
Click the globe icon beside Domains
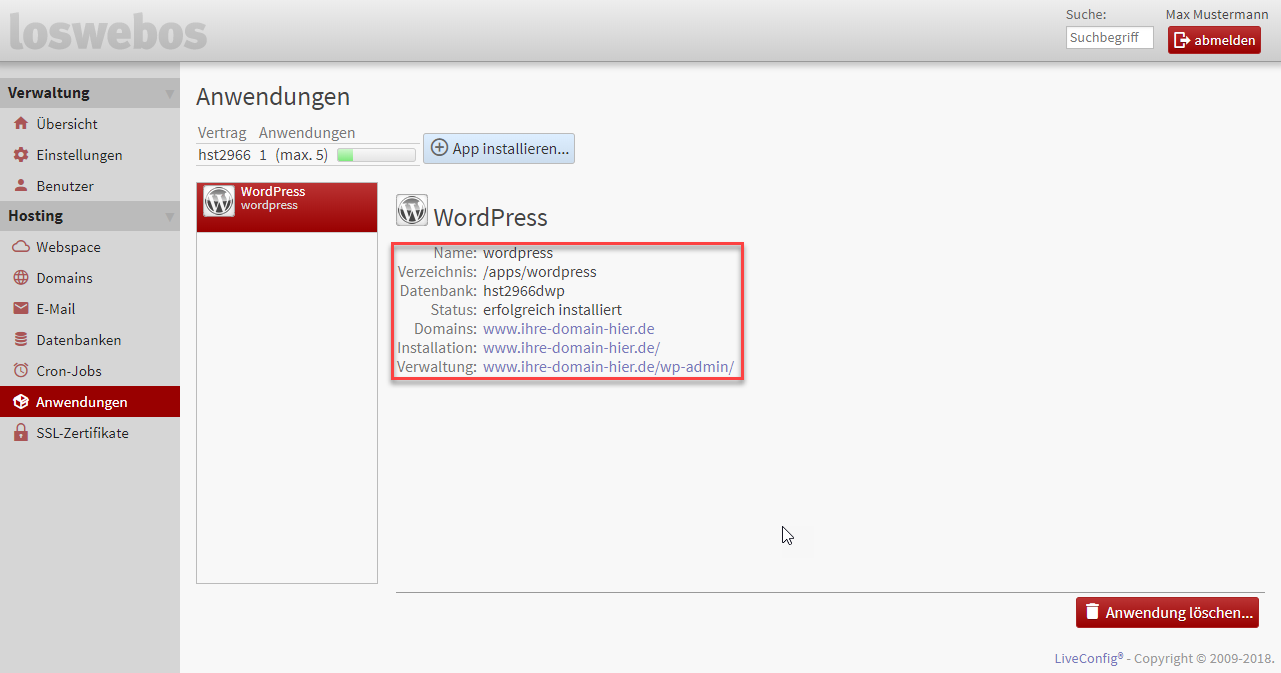pyautogui.click(x=20, y=278)
